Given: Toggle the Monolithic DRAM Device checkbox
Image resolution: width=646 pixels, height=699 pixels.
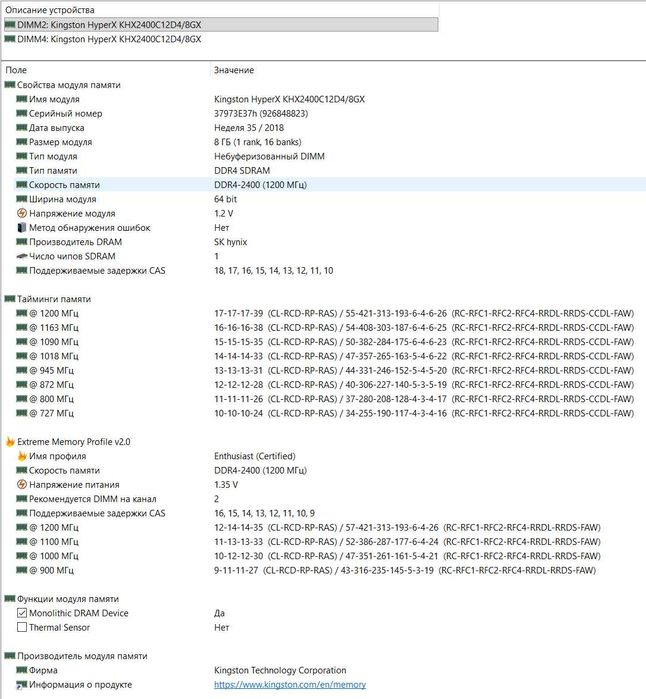Looking at the screenshot, I should 22,613.
